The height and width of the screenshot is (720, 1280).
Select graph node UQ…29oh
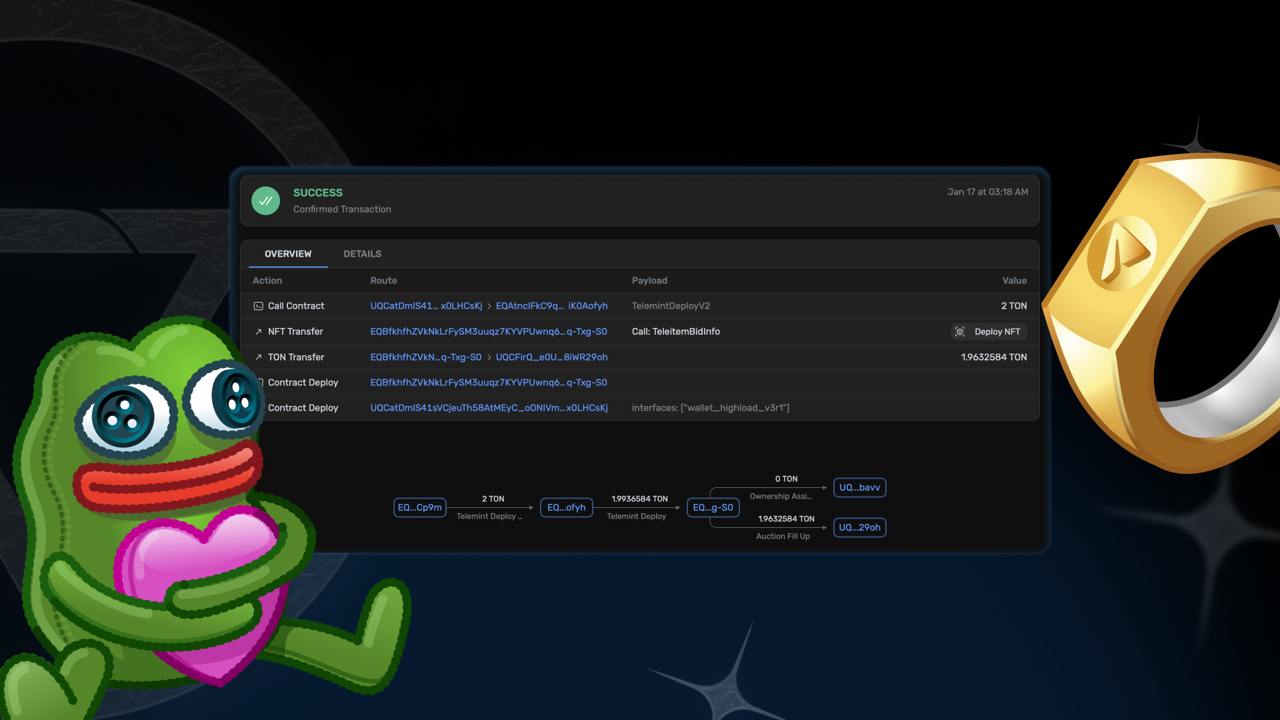coord(860,527)
